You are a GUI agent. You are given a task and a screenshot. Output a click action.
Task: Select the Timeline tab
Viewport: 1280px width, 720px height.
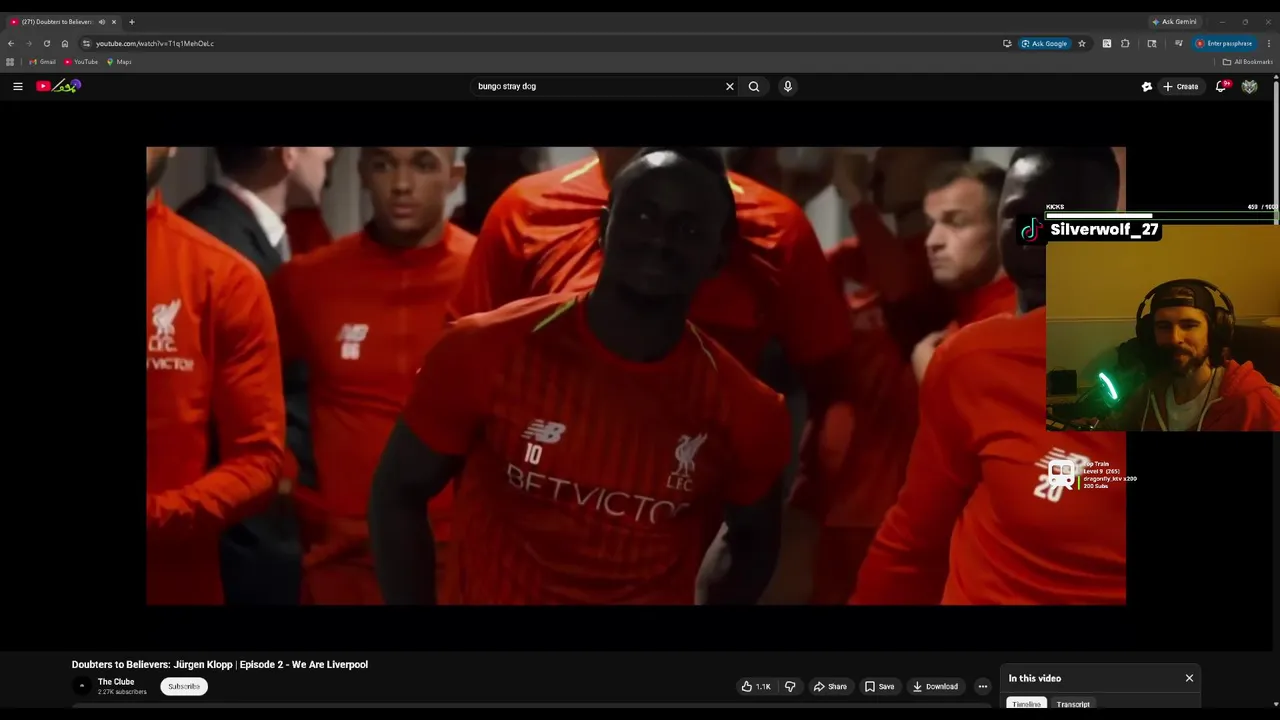tap(1026, 704)
